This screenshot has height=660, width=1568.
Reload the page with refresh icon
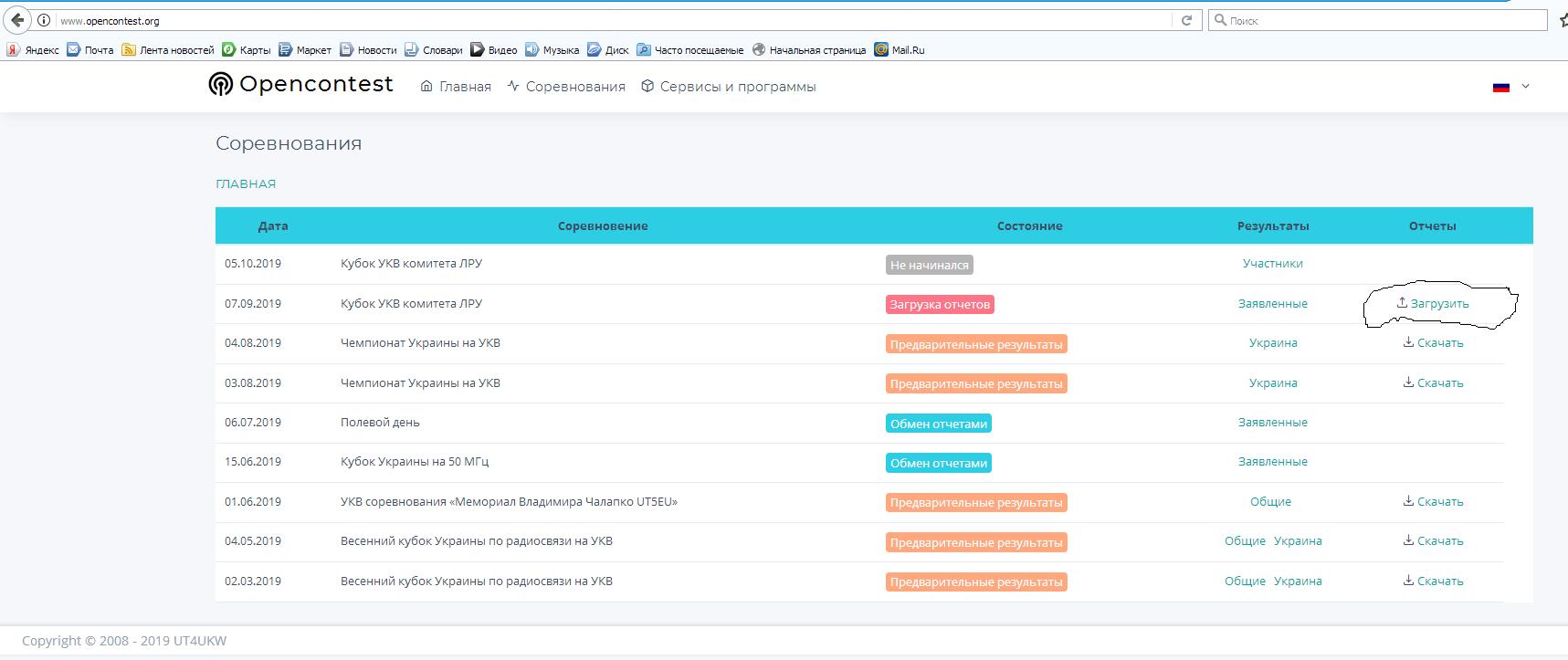(x=1186, y=20)
